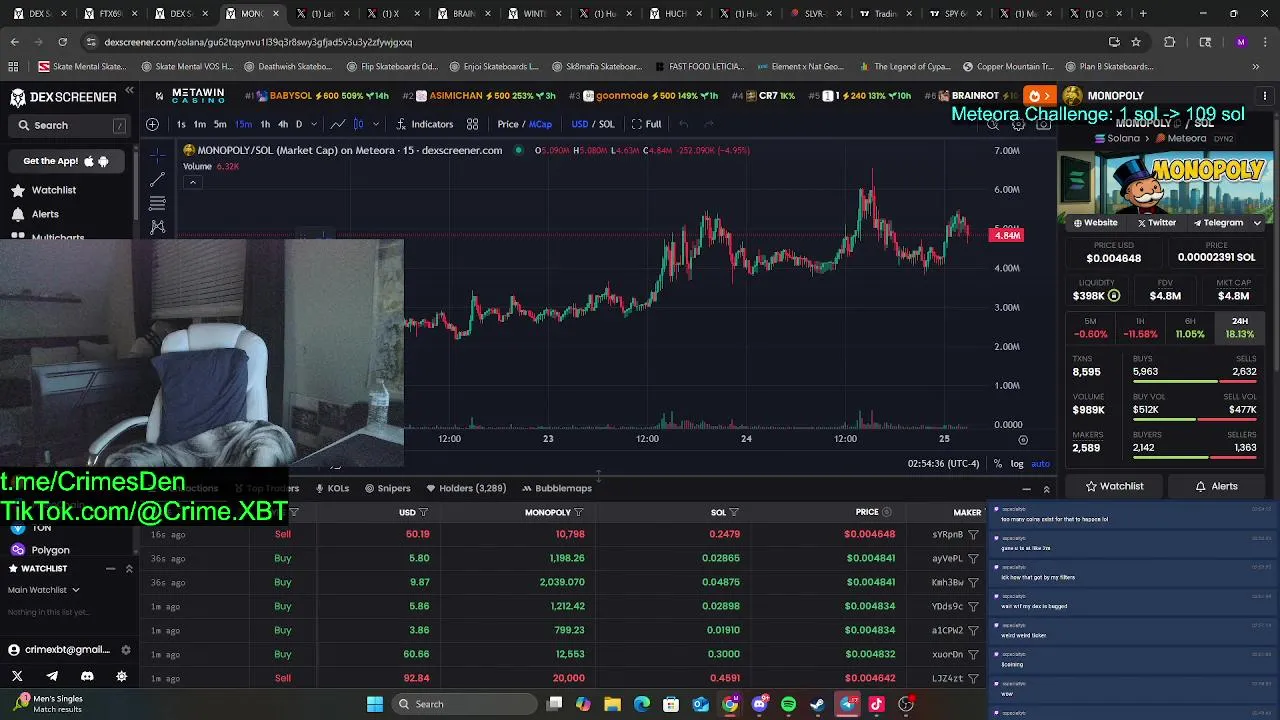
Task: Focus the DEX Screener search box
Action: point(69,125)
